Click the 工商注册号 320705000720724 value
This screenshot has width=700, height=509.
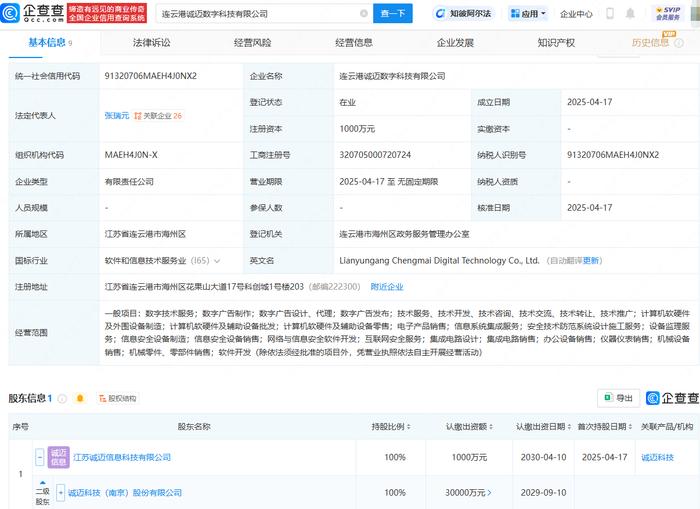coord(375,155)
